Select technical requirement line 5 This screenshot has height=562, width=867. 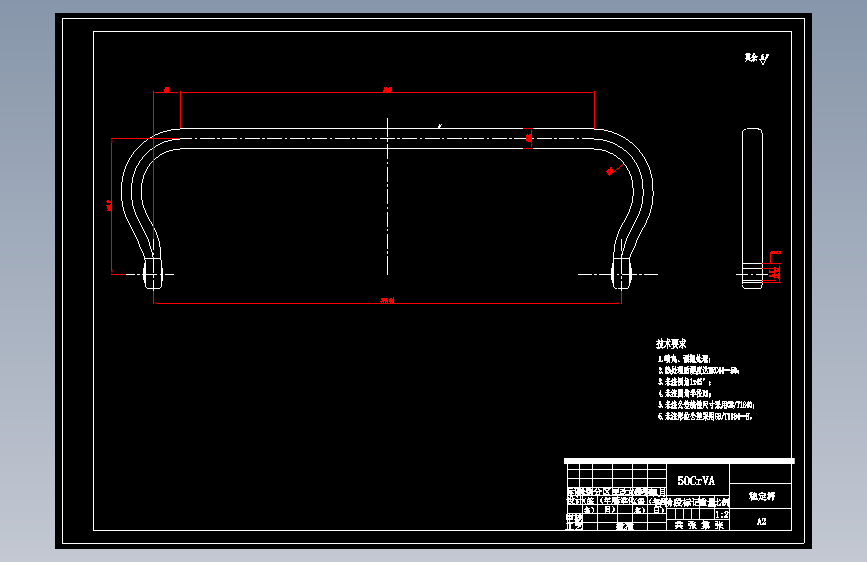click(x=706, y=405)
